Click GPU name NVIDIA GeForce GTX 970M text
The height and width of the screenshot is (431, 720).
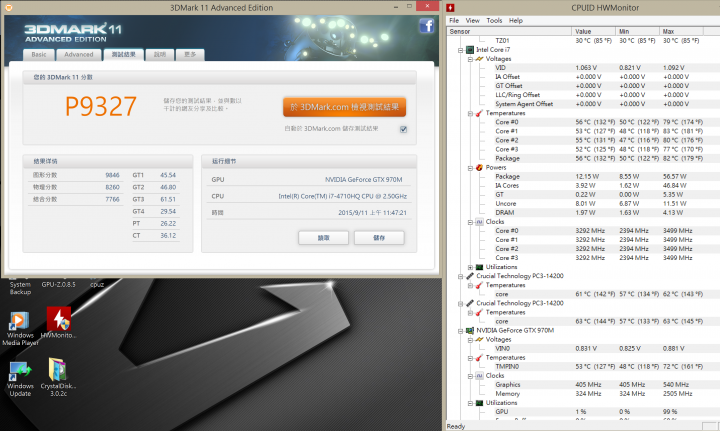coord(364,179)
